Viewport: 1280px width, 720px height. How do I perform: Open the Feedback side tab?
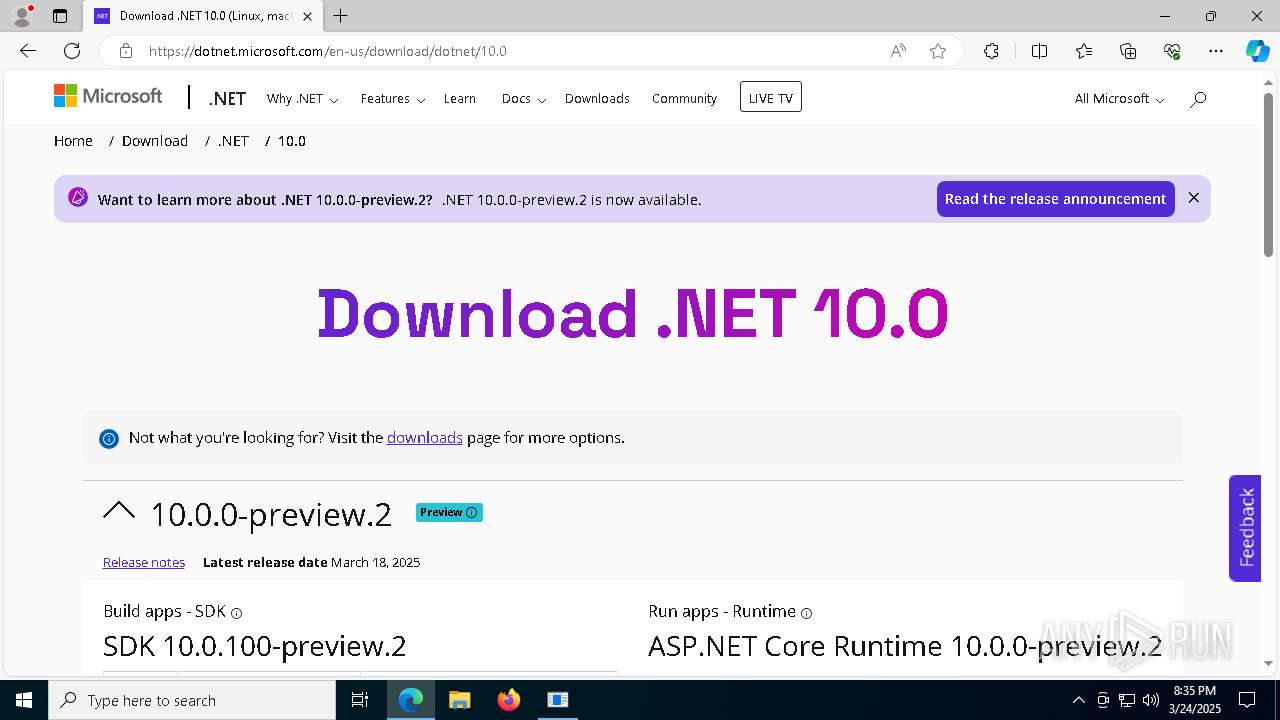1245,528
